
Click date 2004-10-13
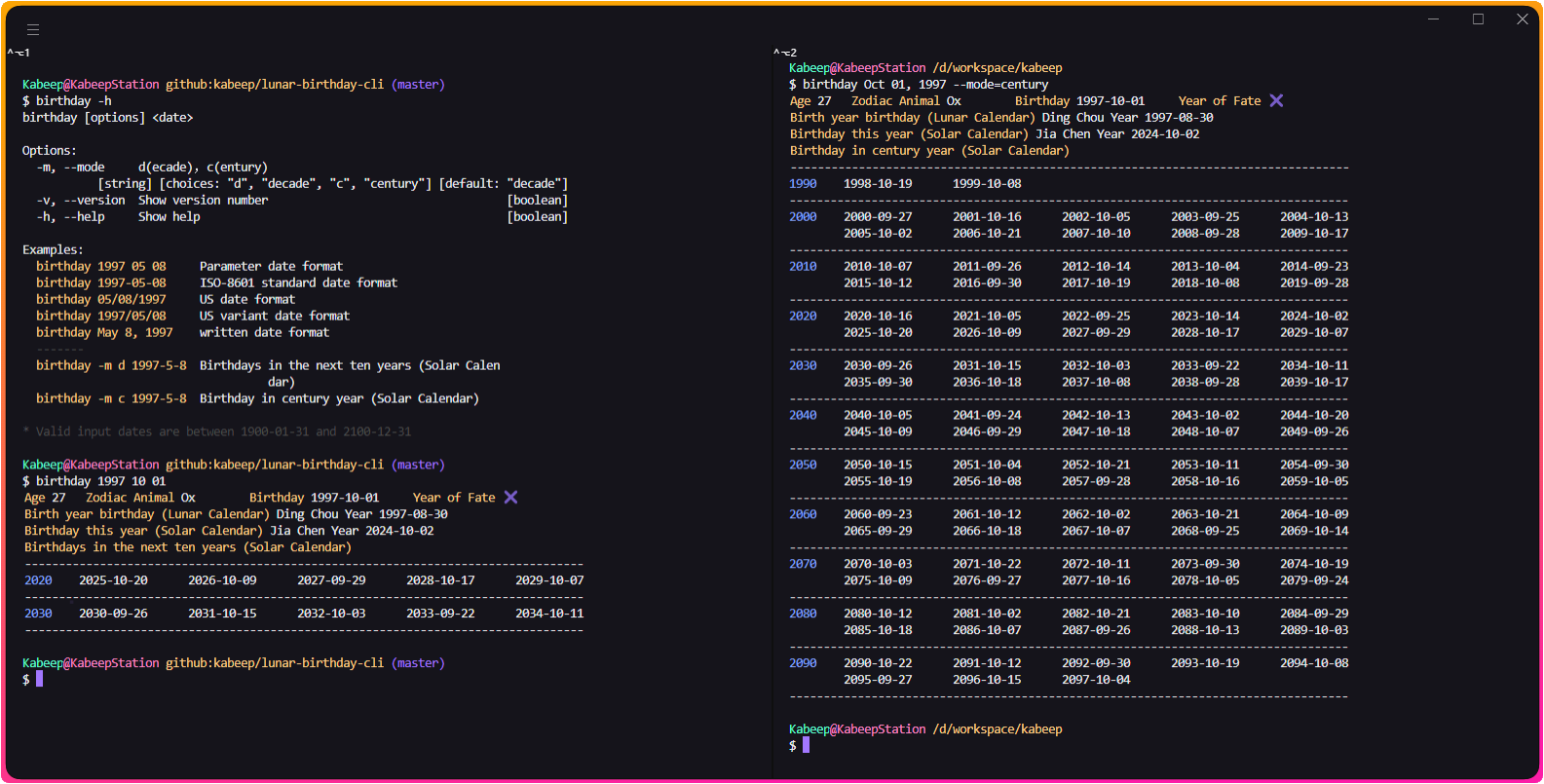[1314, 217]
